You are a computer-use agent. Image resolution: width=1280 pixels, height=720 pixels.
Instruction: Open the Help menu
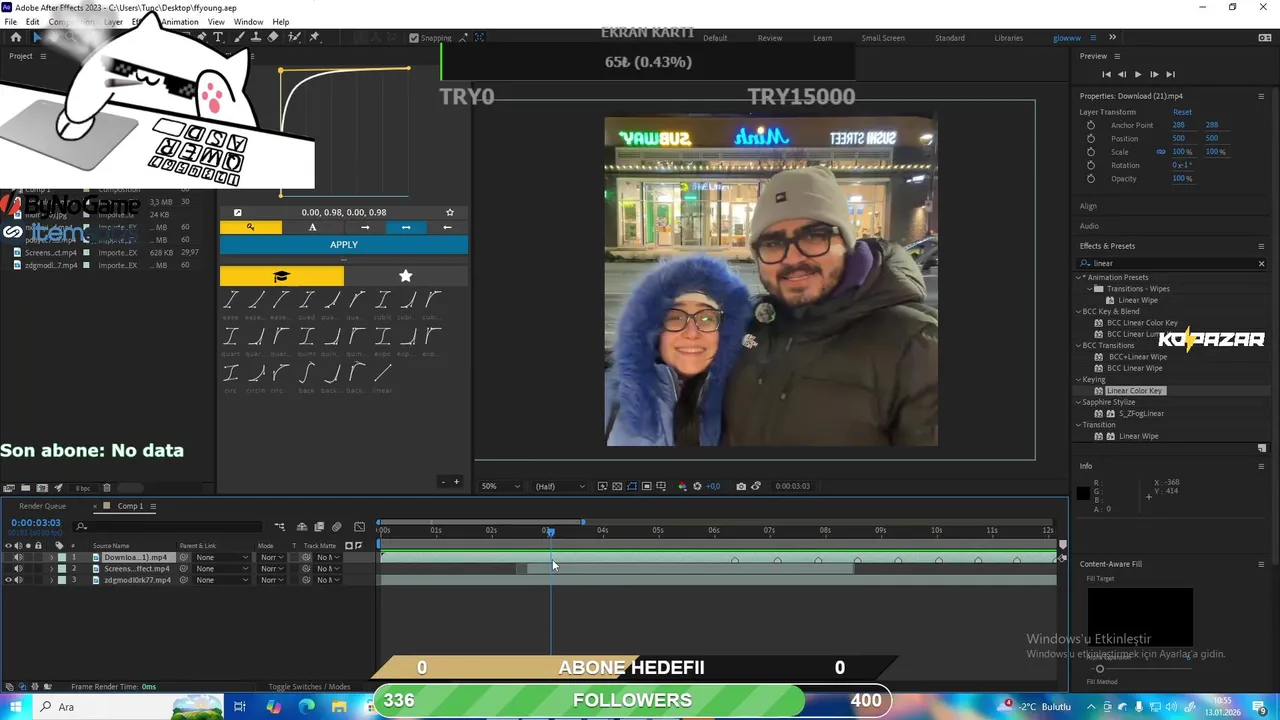coord(281,22)
